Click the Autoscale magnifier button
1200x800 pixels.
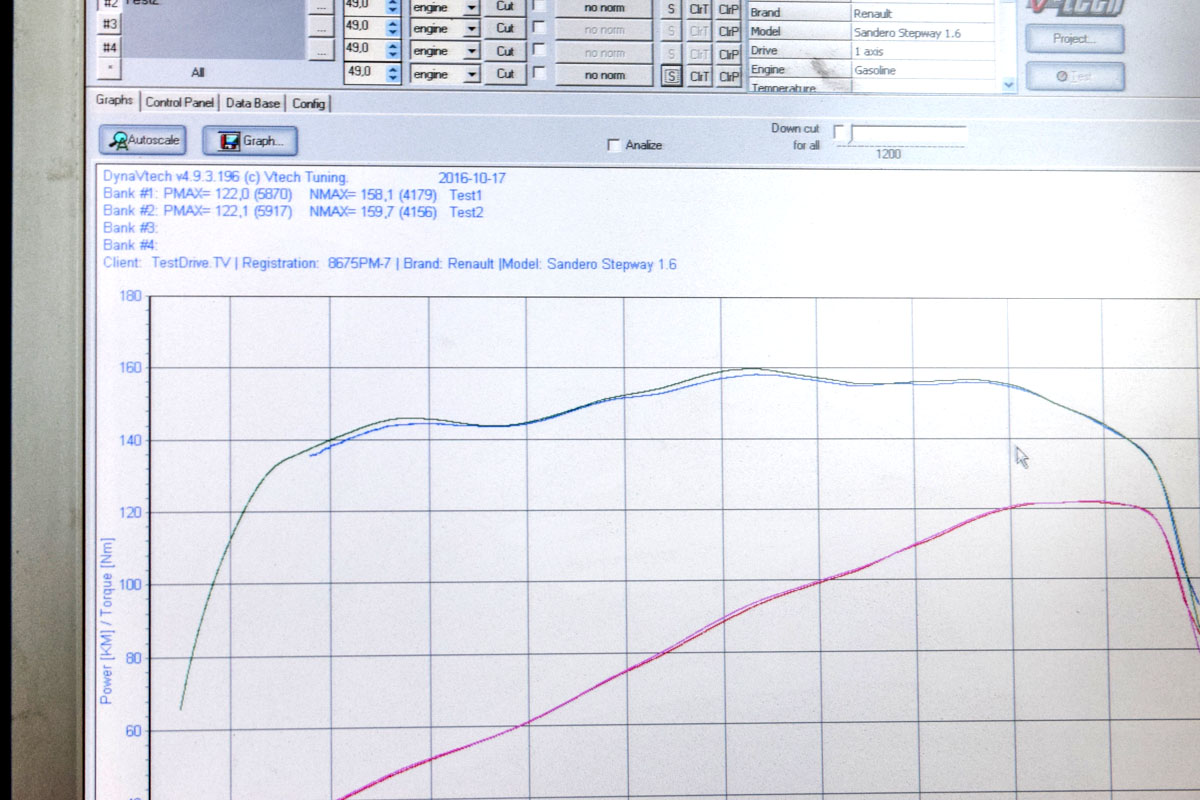point(145,141)
